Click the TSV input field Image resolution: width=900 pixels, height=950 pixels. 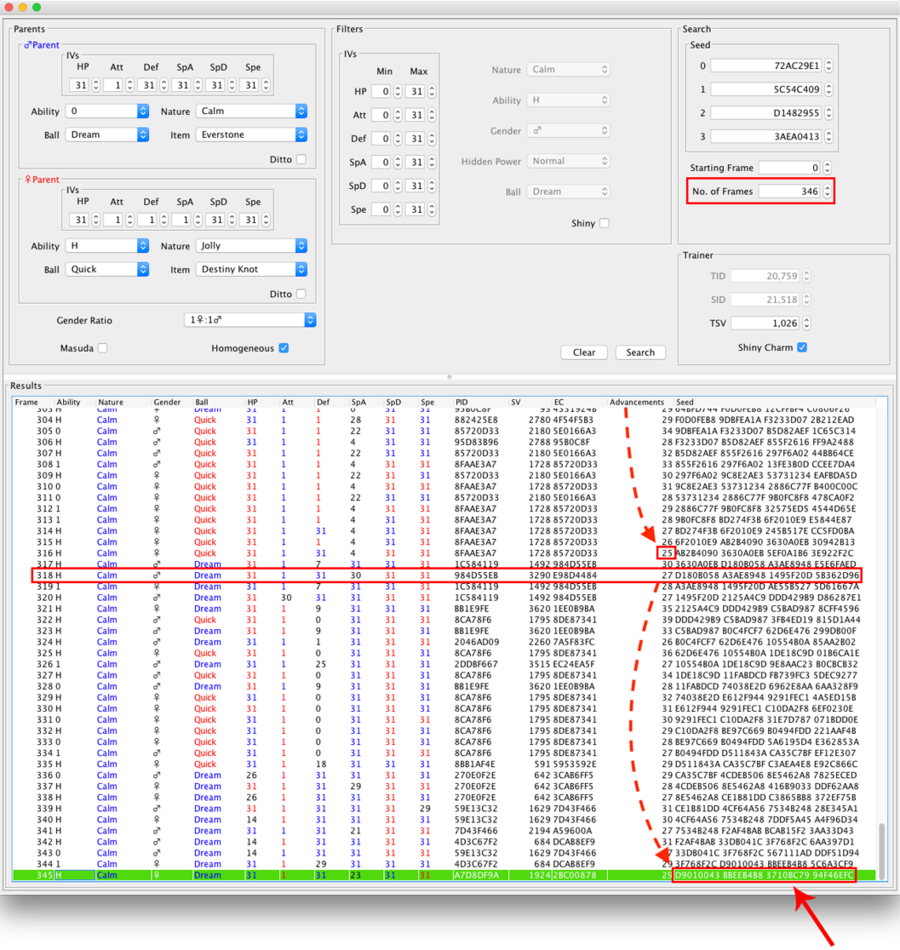766,323
